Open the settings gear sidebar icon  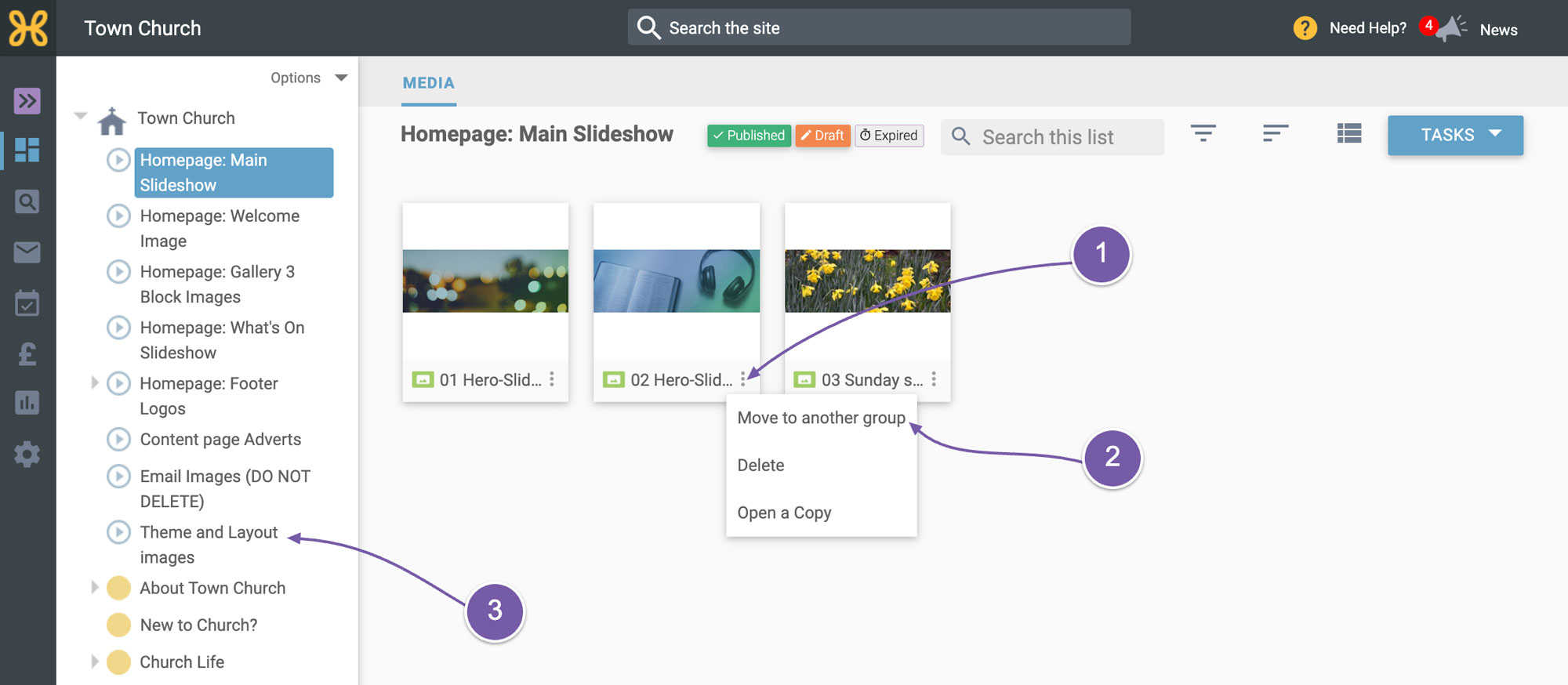coord(27,454)
